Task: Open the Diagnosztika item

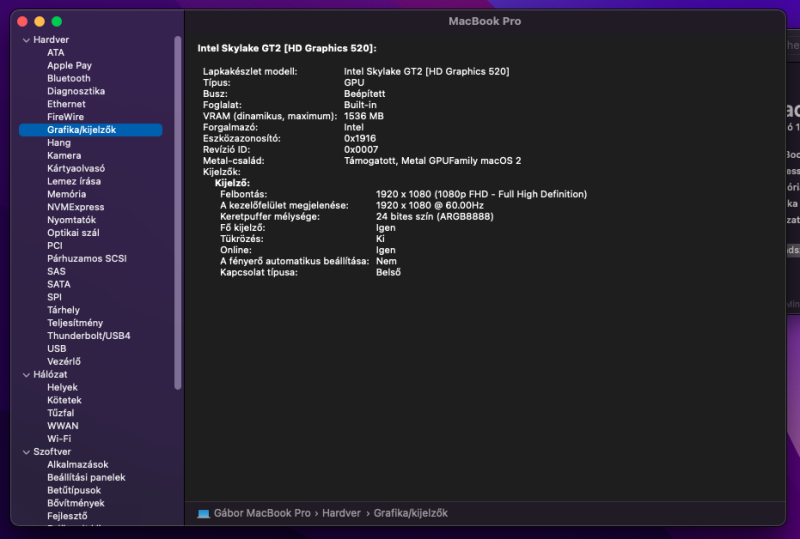Action: tap(76, 91)
